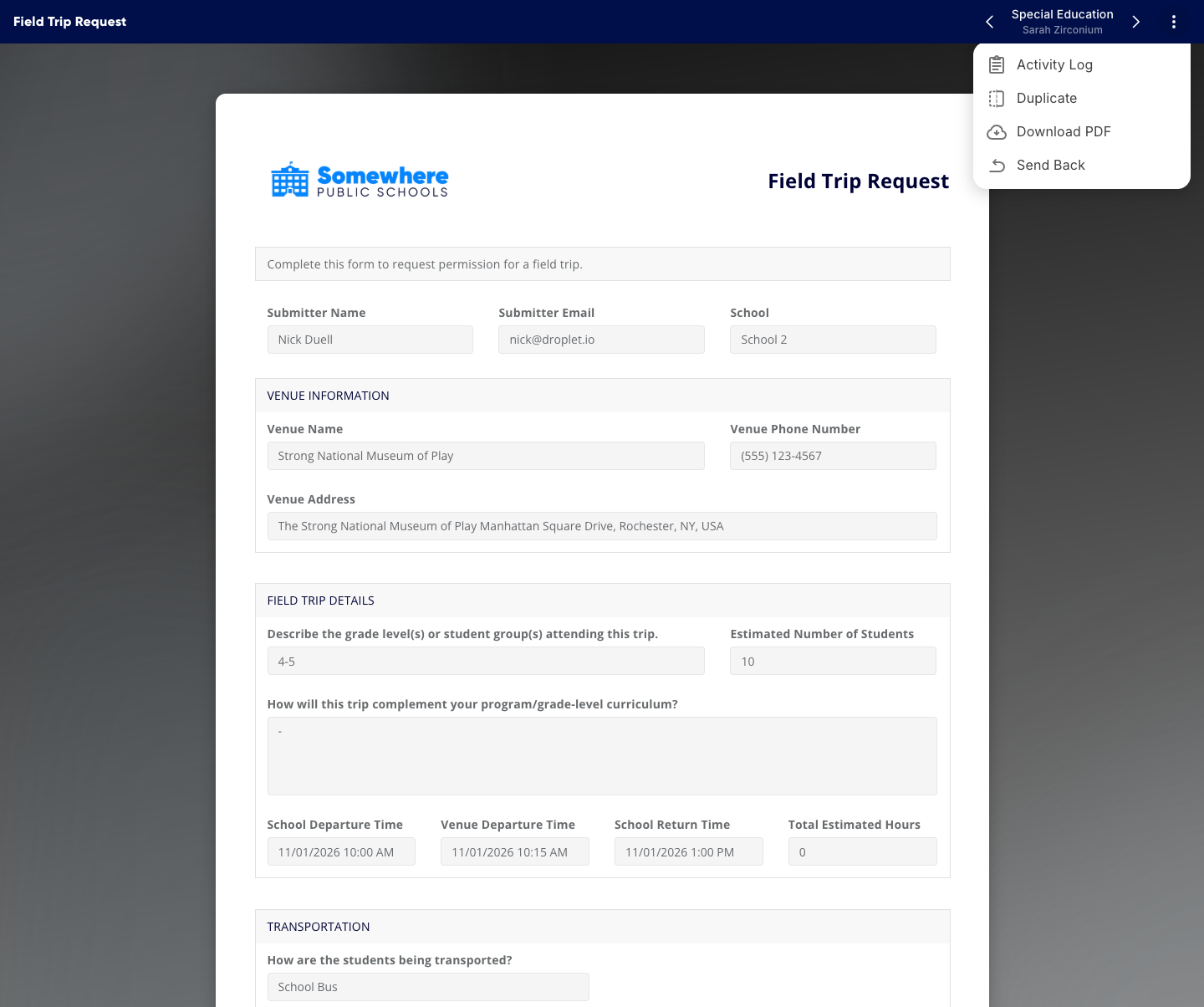The image size is (1204, 1007).
Task: Click the FIELD TRIP DETAILS section header
Action: (x=602, y=601)
